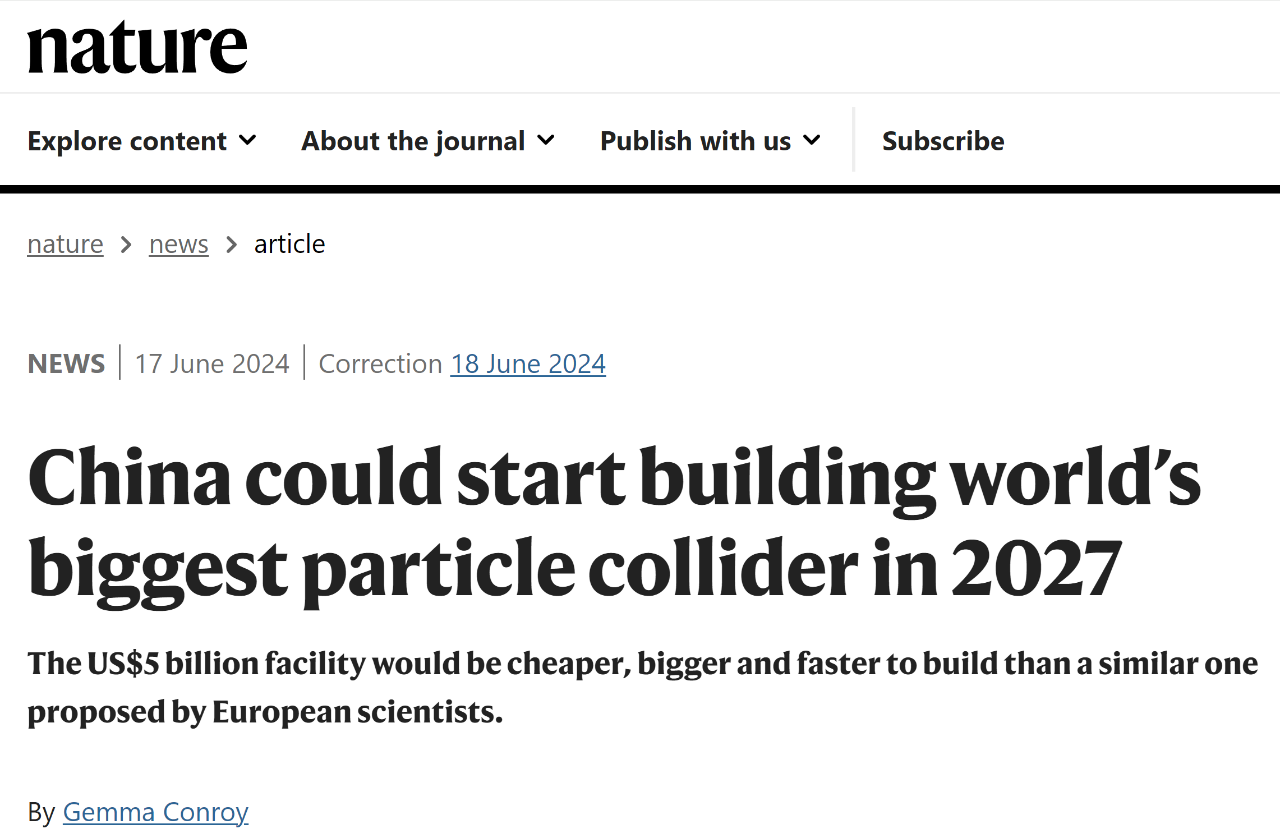
Task: Open the Explore content menu label
Action: pyautogui.click(x=127, y=141)
